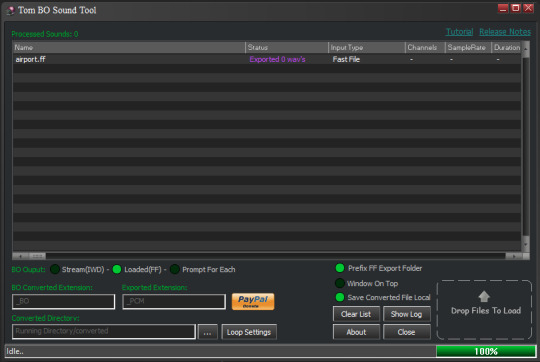Viewport: 540px width, 362px height.
Task: Click the Converted Directory field
Action: click(x=104, y=331)
